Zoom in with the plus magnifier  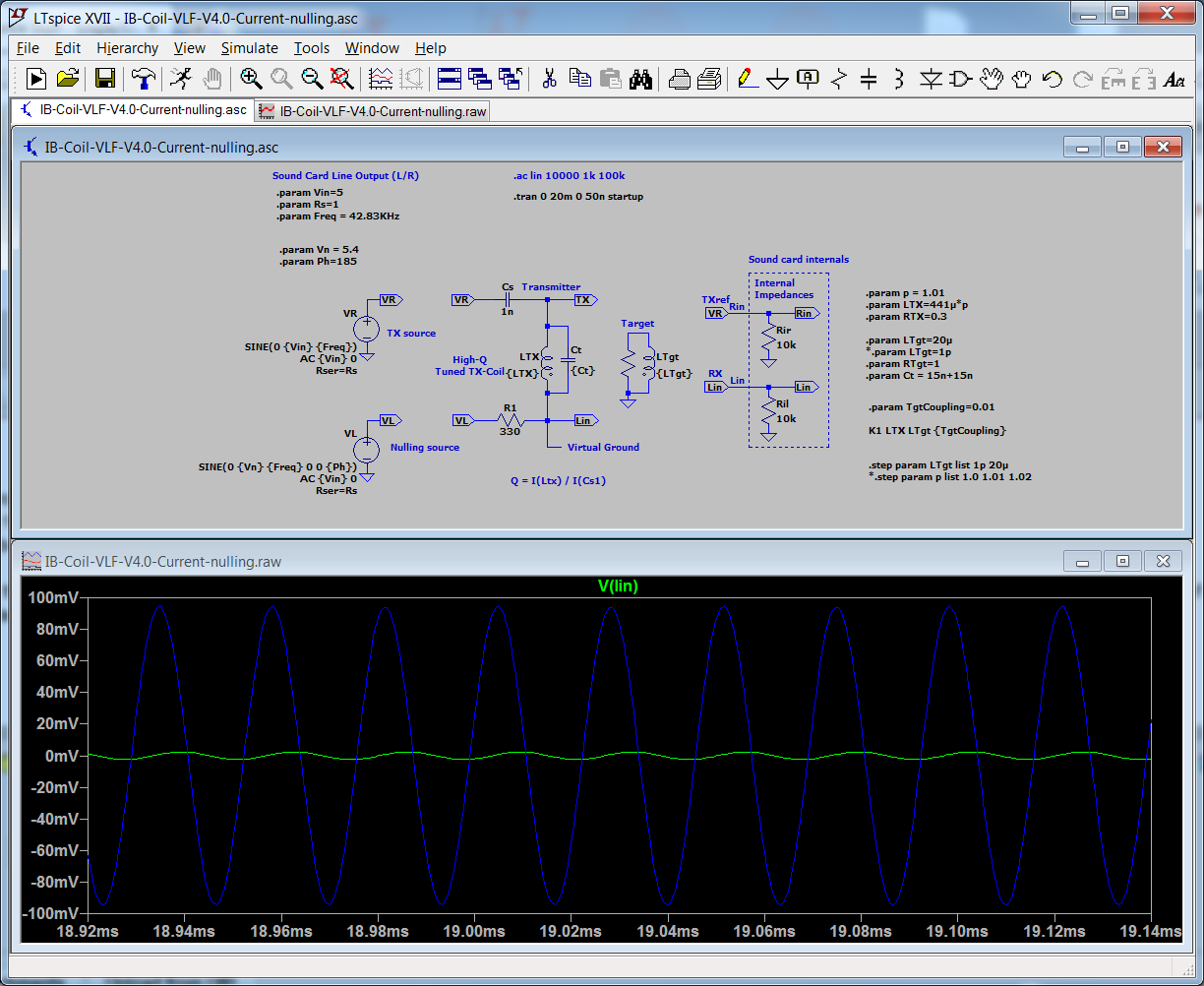(x=251, y=79)
